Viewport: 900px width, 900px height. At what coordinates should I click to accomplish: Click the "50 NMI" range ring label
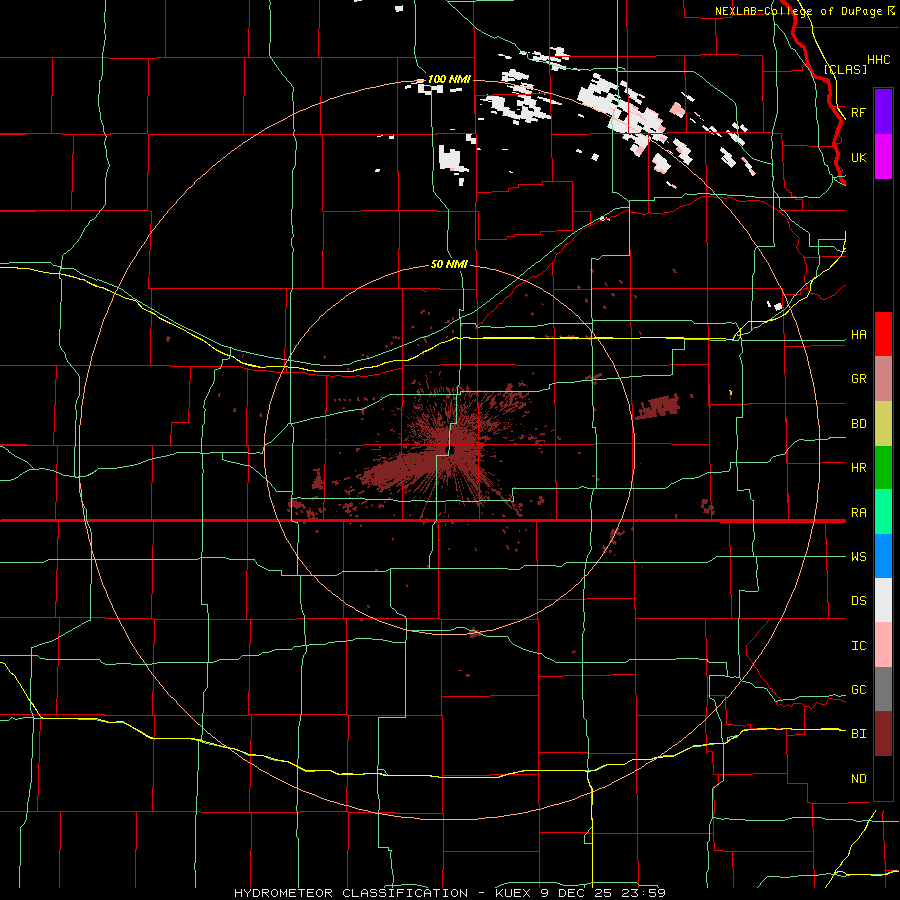click(x=449, y=265)
